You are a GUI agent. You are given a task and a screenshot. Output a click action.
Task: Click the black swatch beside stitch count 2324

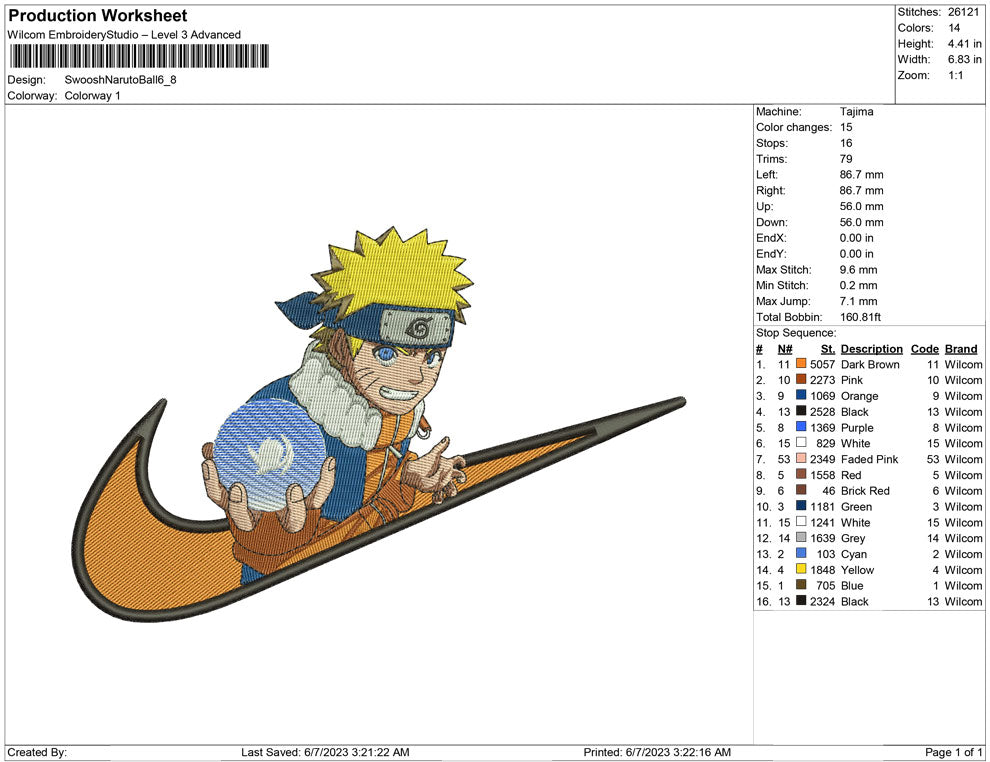click(x=801, y=600)
